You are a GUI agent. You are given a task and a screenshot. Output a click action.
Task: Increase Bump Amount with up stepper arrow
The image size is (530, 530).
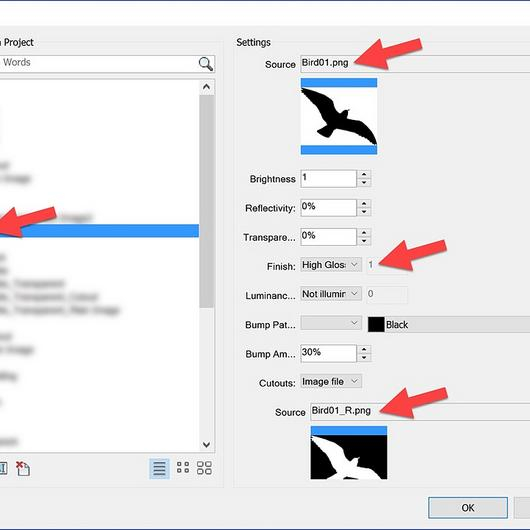point(364,349)
